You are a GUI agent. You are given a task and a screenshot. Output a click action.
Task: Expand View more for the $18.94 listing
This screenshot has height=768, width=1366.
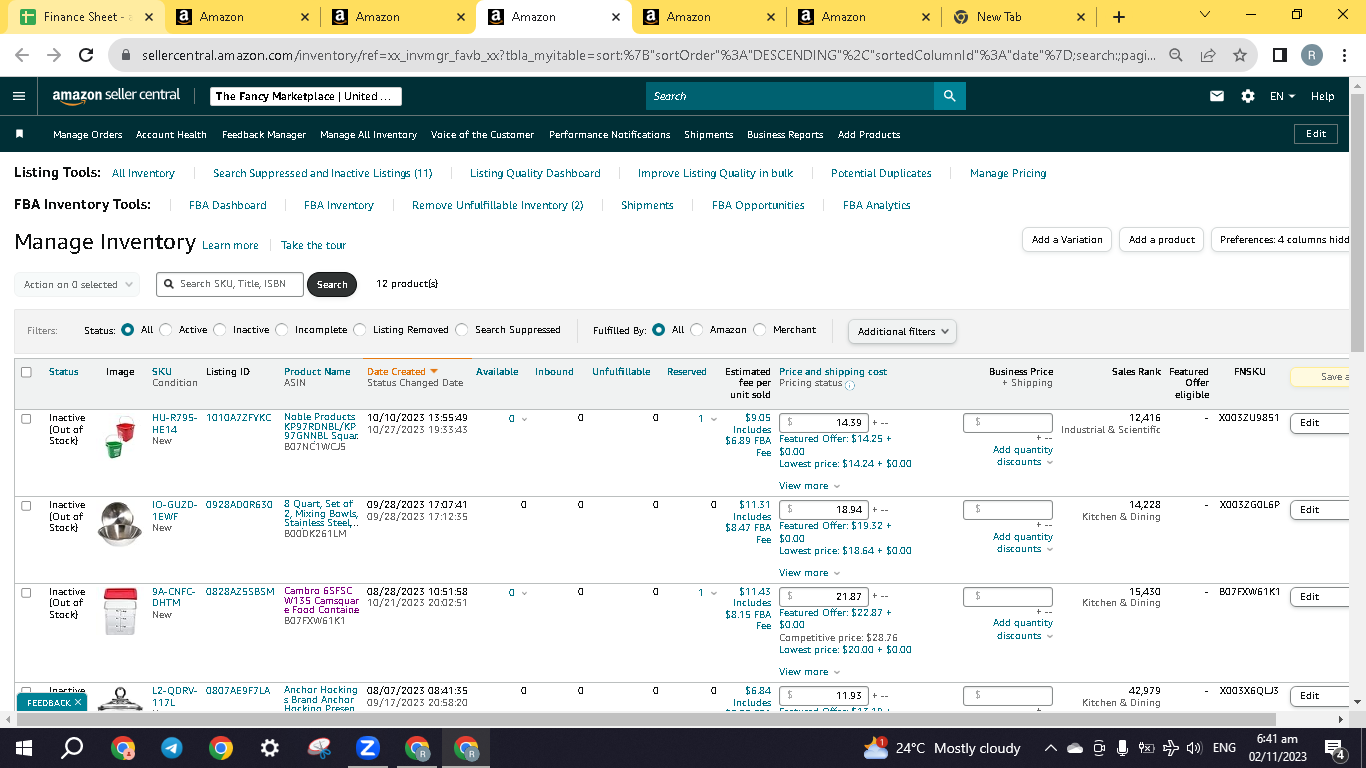pos(809,573)
